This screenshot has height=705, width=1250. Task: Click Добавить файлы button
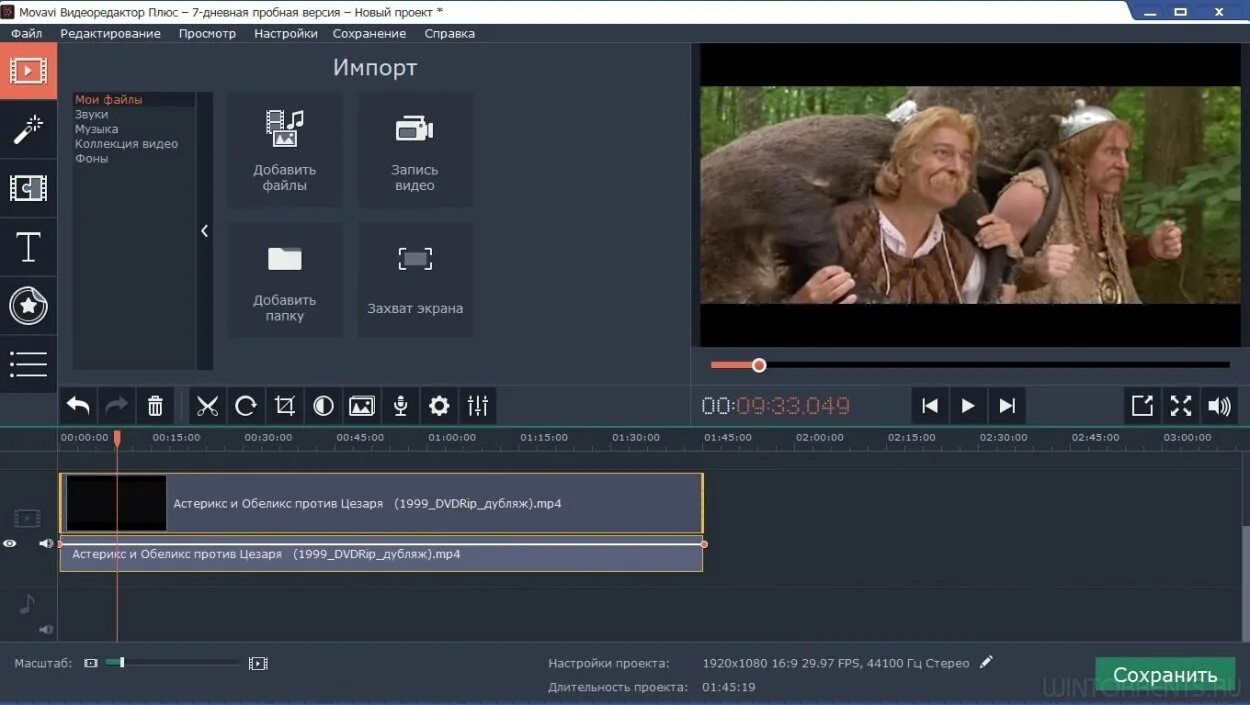(x=285, y=150)
